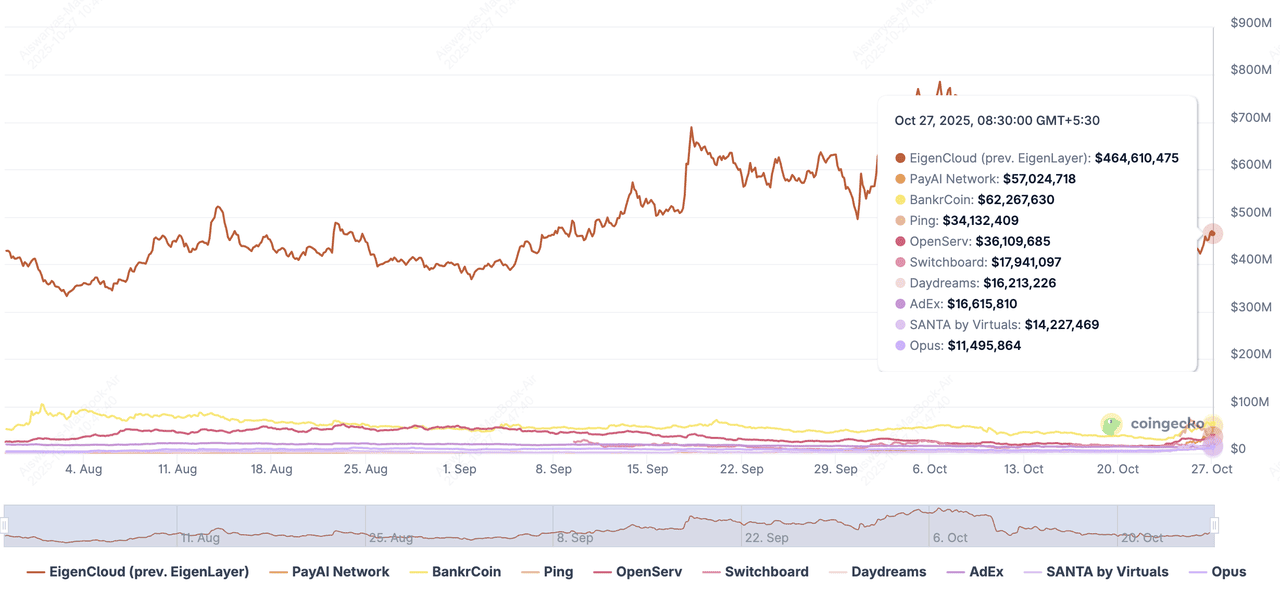
Task: Grab the left range navigator handle
Action: tap(4, 526)
